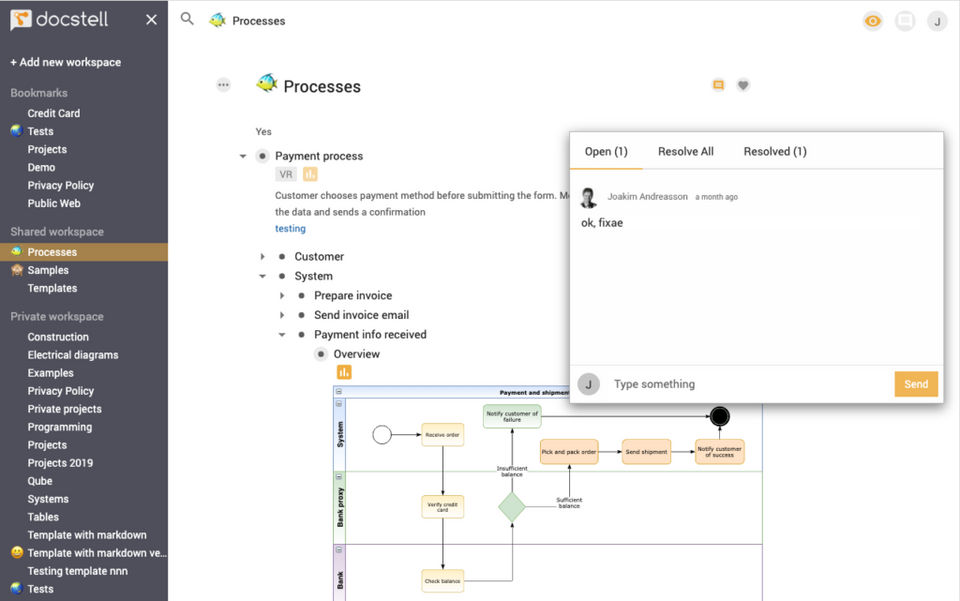Image resolution: width=960 pixels, height=601 pixels.
Task: Select the Payment process bullet
Action: pyautogui.click(x=262, y=156)
